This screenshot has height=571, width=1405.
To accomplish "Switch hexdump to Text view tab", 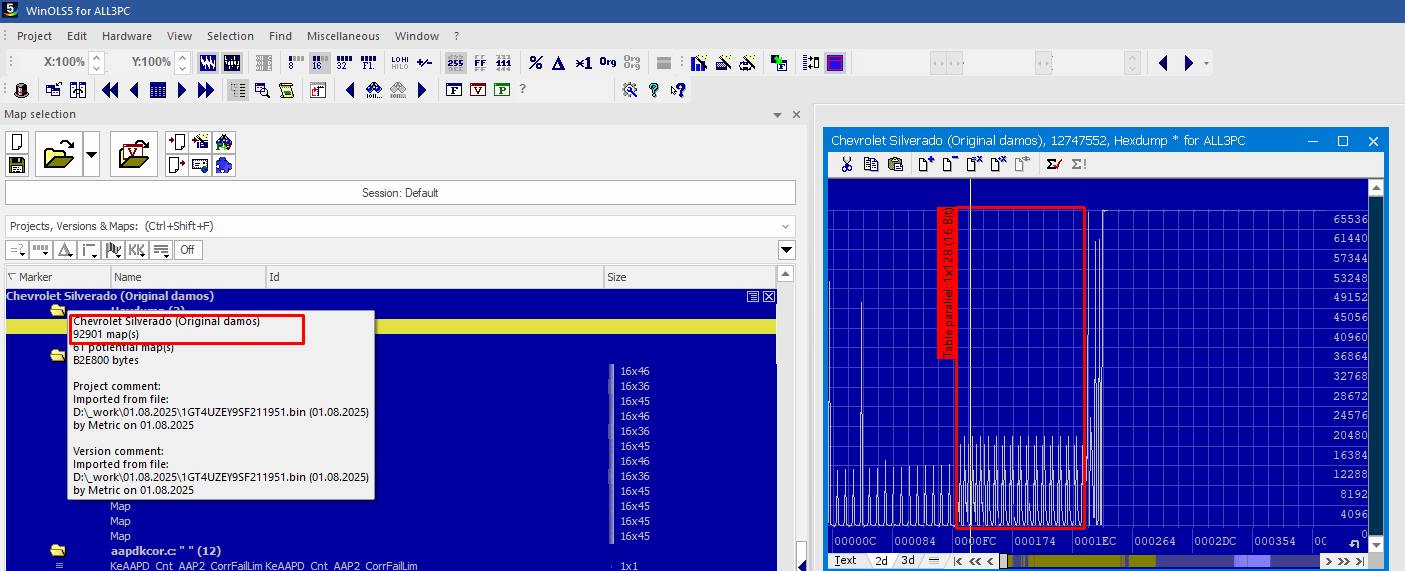I will (x=846, y=561).
